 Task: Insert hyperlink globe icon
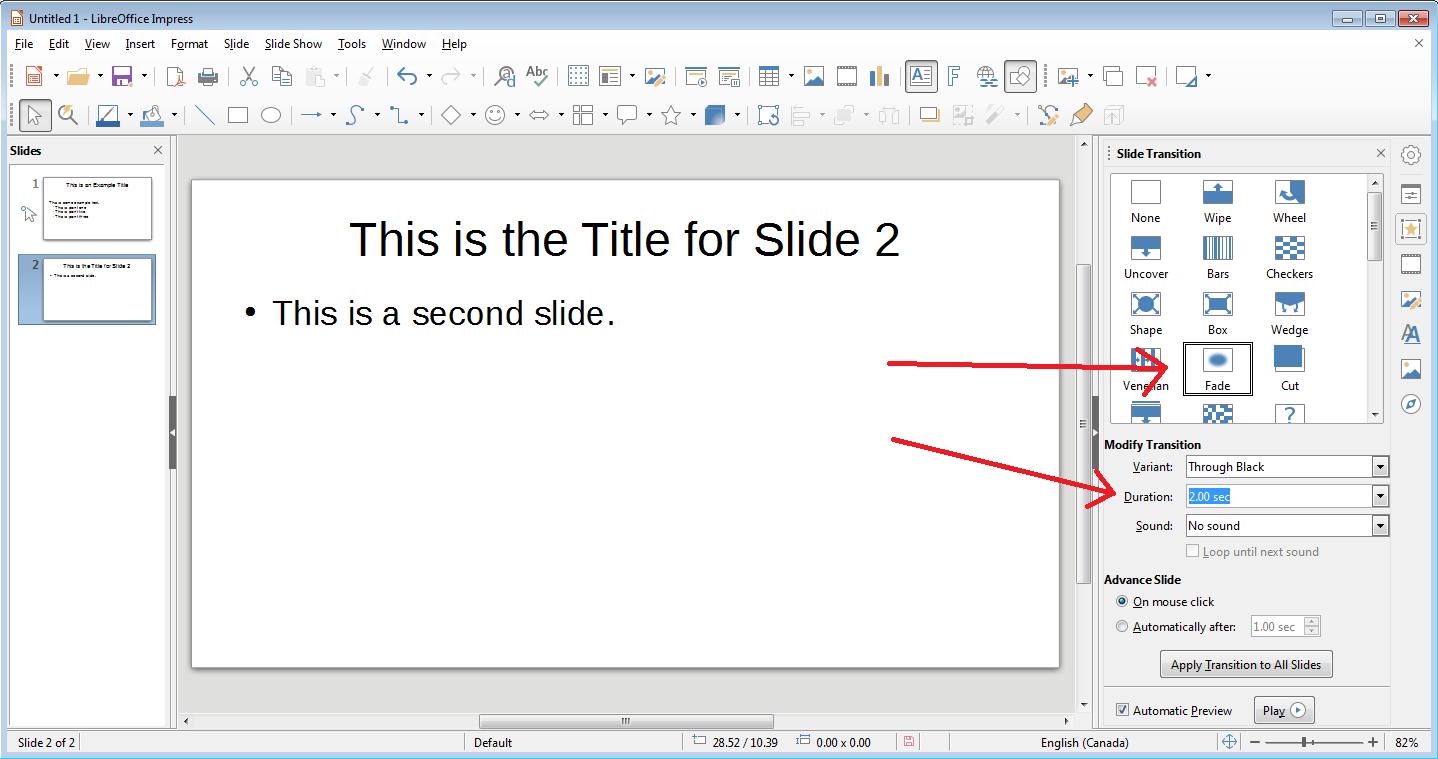pos(987,76)
